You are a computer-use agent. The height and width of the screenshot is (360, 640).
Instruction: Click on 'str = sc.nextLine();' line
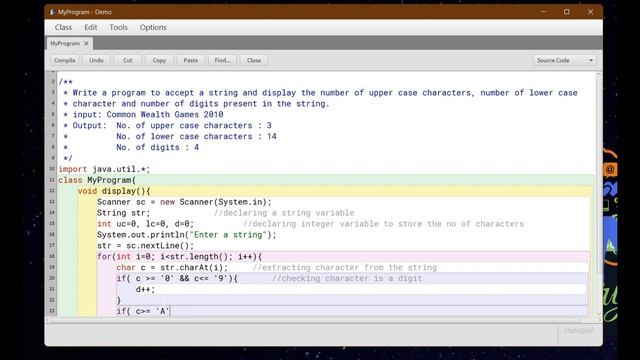[x=145, y=246]
